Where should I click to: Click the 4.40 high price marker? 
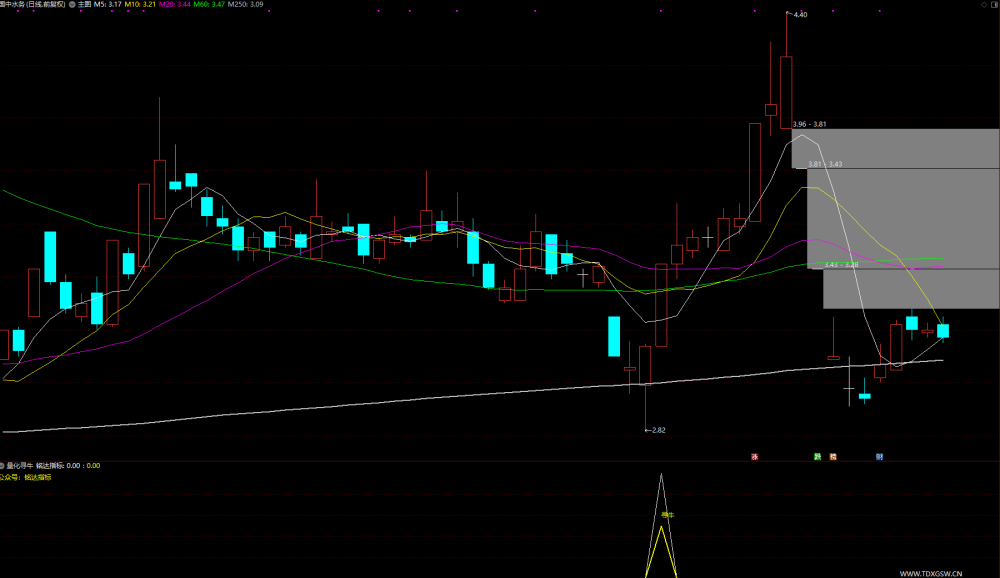coord(798,15)
